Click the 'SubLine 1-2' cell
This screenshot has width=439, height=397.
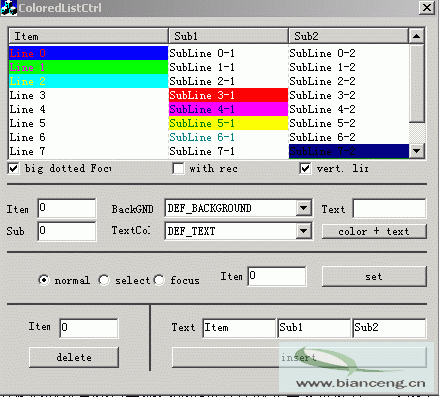[349, 67]
